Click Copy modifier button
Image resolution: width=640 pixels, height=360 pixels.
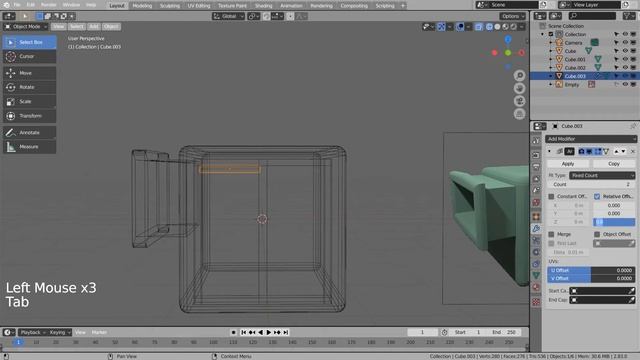tap(614, 164)
